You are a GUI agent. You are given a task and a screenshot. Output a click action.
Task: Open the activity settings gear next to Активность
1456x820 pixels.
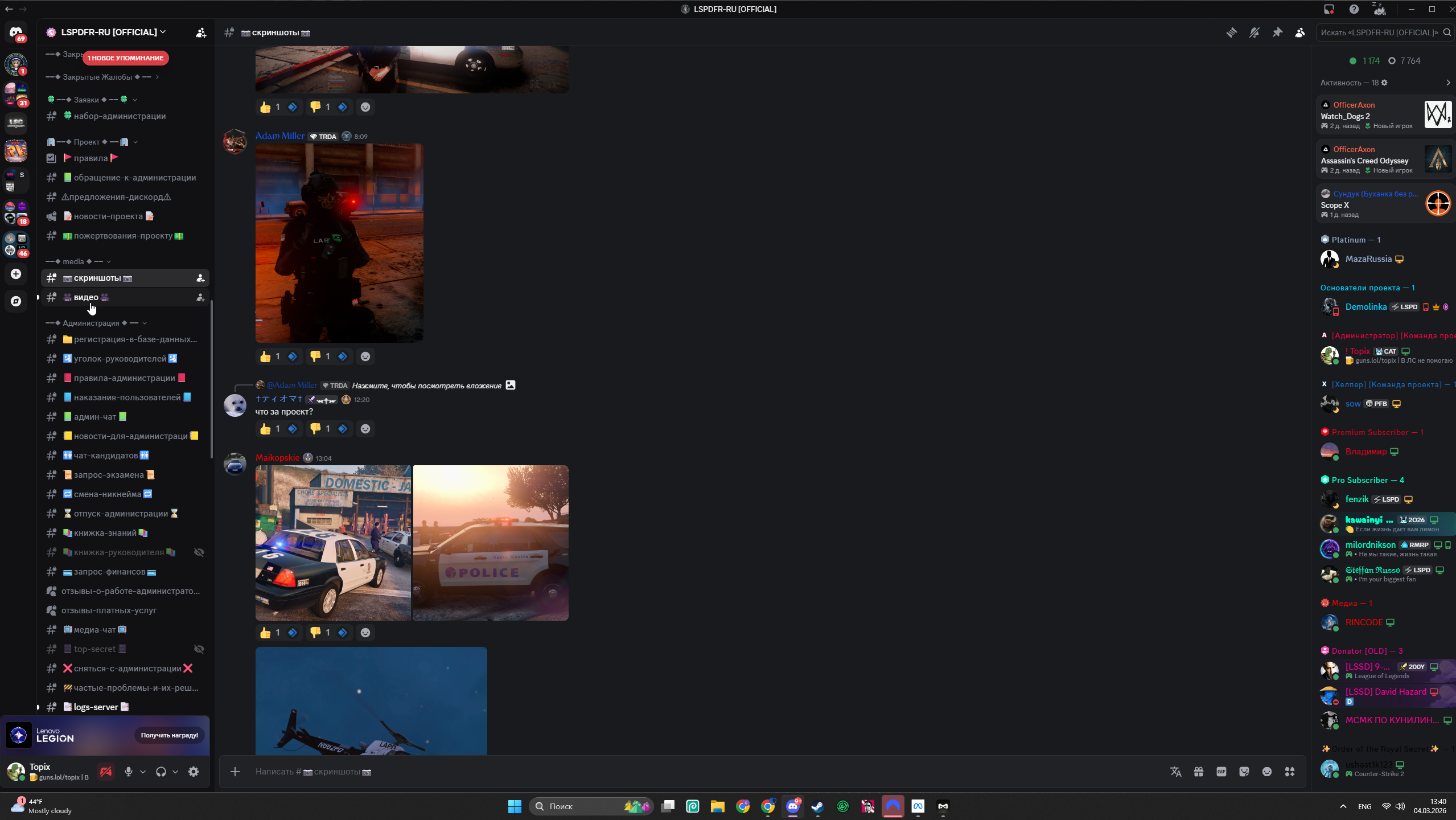[x=1384, y=83]
